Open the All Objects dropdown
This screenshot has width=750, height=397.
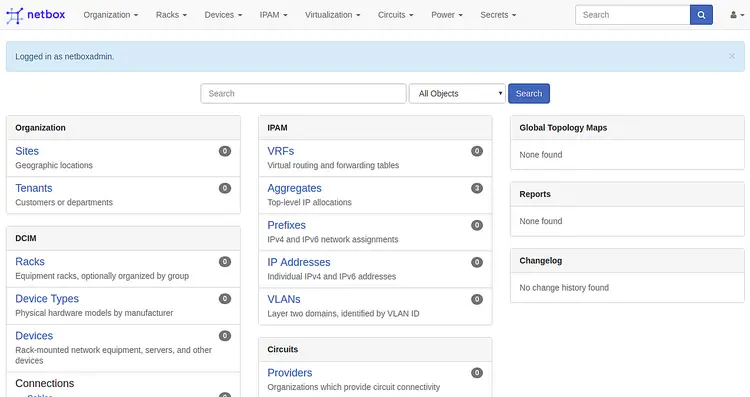pyautogui.click(x=458, y=93)
